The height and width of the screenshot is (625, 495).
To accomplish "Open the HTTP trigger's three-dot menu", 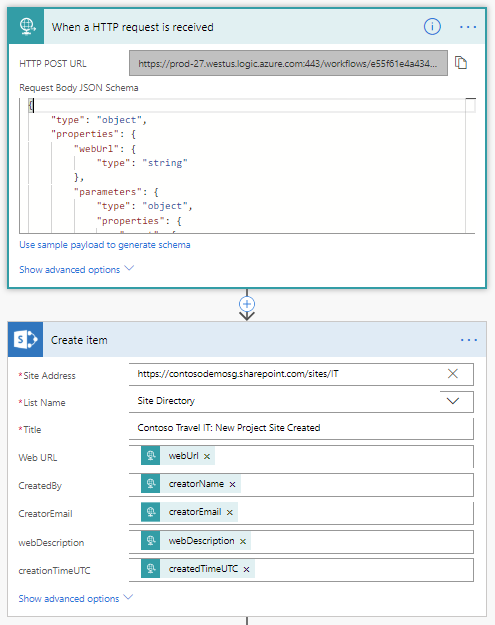I will 468,27.
